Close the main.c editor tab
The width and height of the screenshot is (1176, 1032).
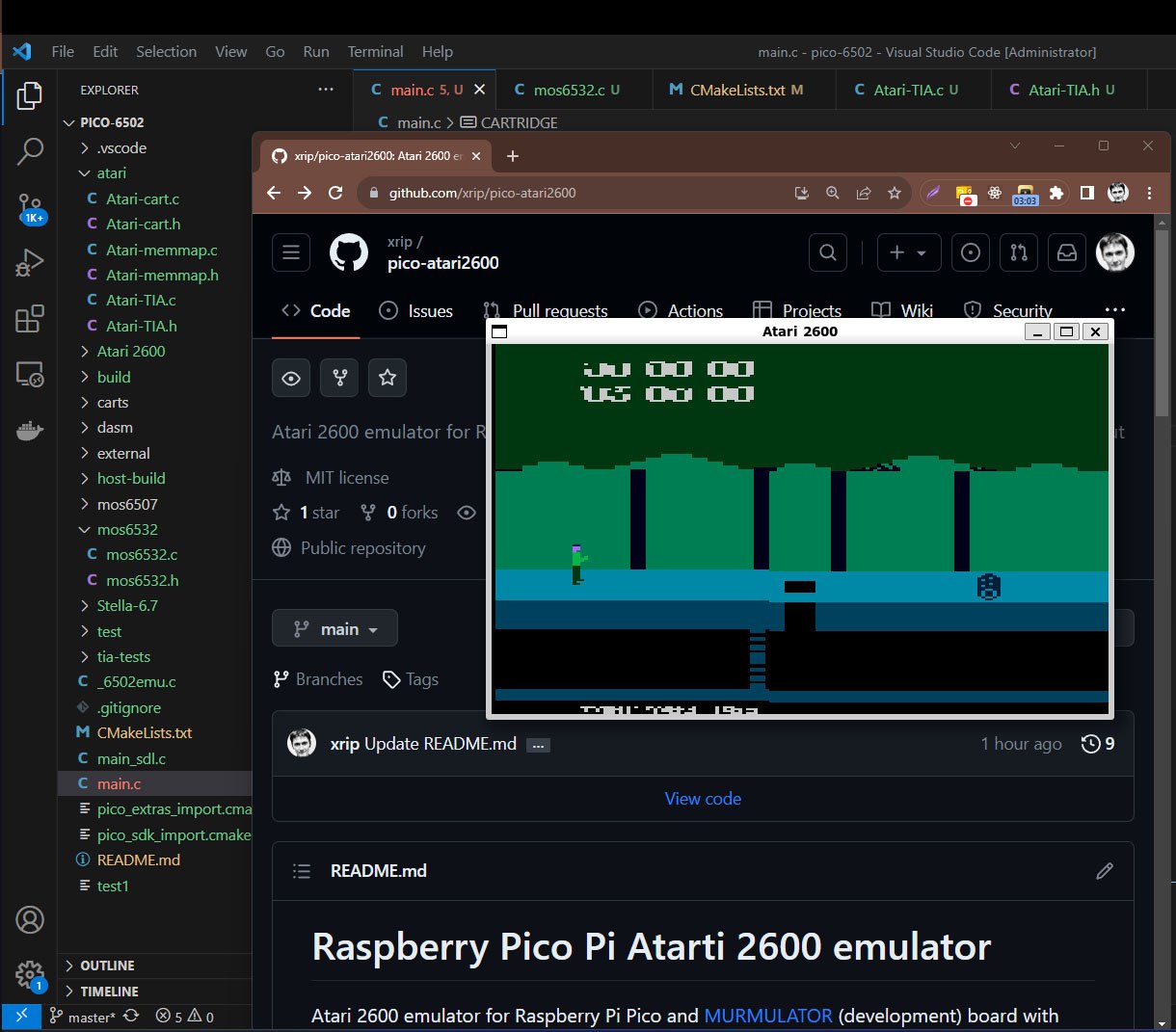pyautogui.click(x=479, y=90)
